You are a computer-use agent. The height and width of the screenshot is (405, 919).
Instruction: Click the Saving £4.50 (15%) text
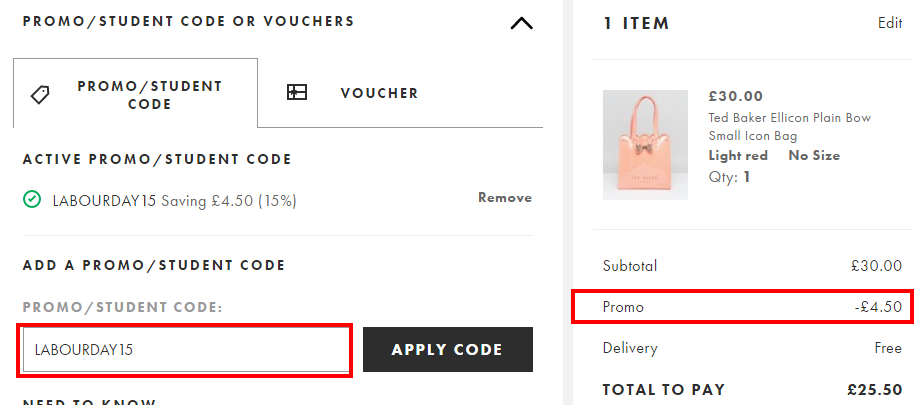(229, 201)
